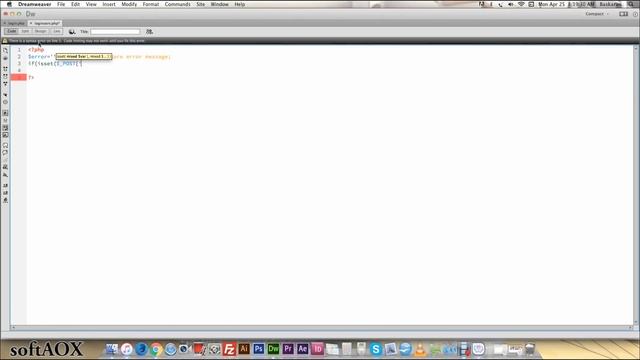Click the Spotlight search icon in menu bar
This screenshot has height=360, width=640.
point(631,4)
